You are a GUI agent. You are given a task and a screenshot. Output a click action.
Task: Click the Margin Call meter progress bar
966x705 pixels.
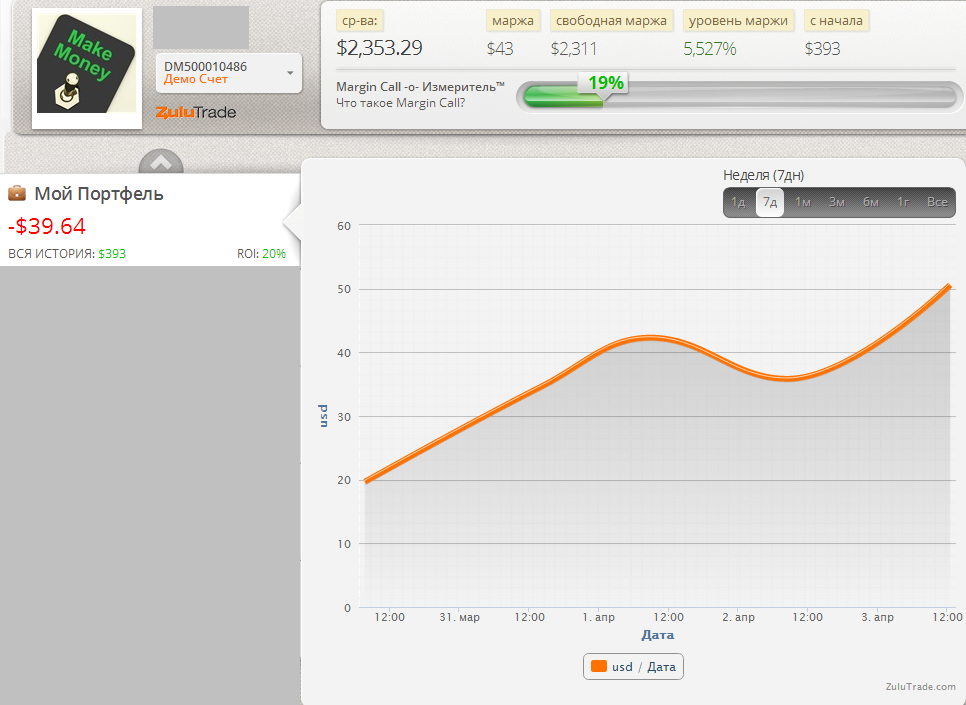coord(739,97)
